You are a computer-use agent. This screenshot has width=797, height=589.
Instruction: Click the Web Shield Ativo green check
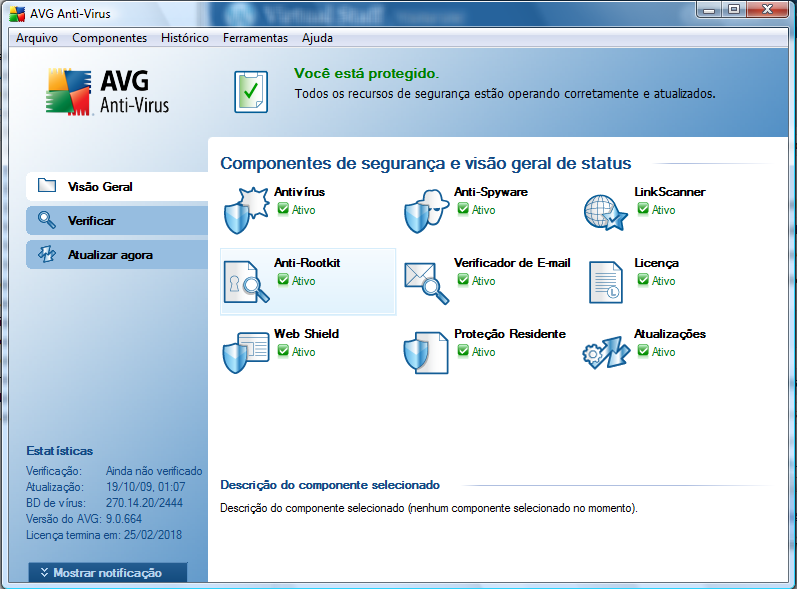(283, 351)
